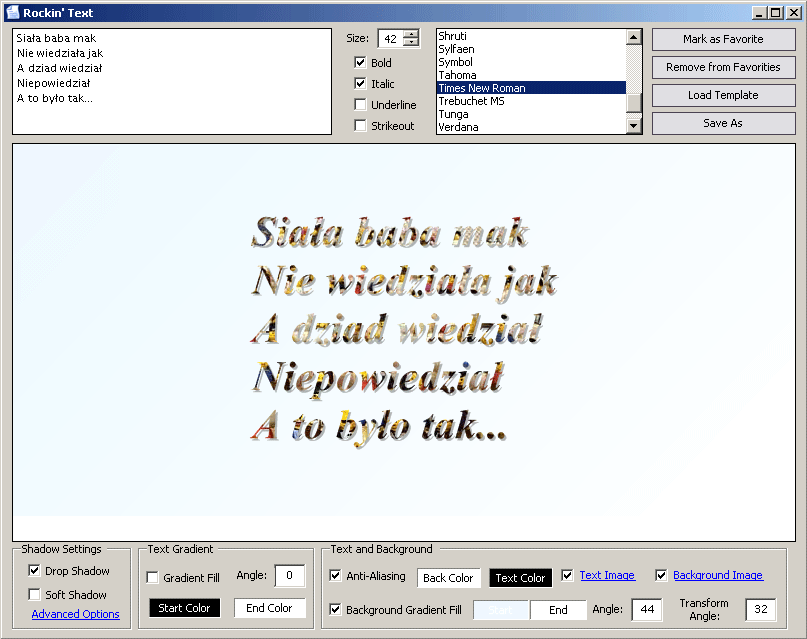Disable Bold formatting

click(x=359, y=62)
